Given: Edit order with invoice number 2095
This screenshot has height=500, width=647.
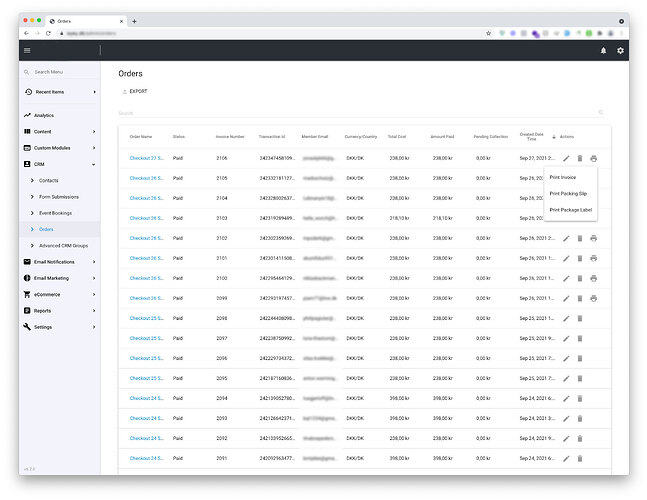Looking at the screenshot, I should pyautogui.click(x=566, y=378).
